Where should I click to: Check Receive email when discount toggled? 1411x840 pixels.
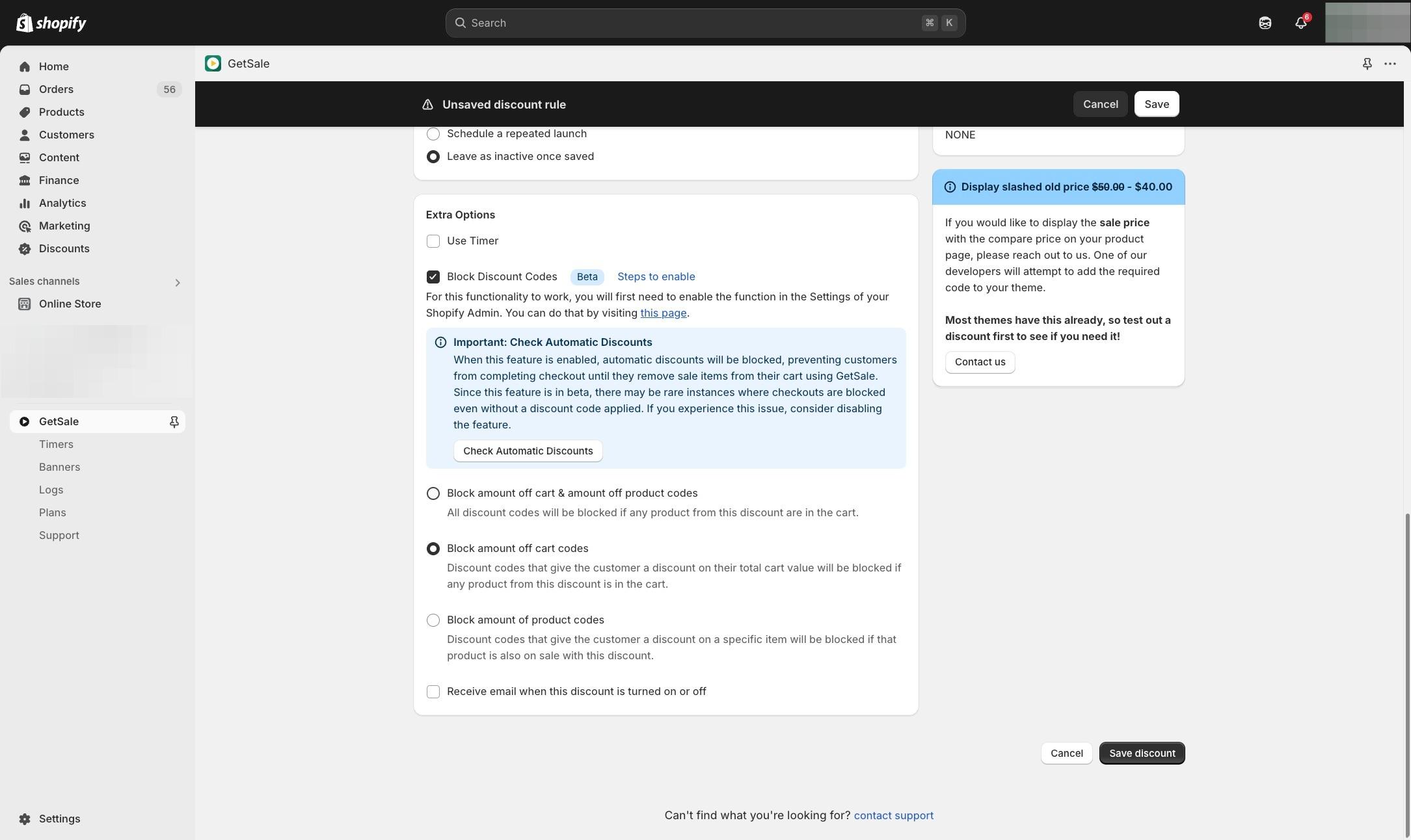click(x=433, y=692)
